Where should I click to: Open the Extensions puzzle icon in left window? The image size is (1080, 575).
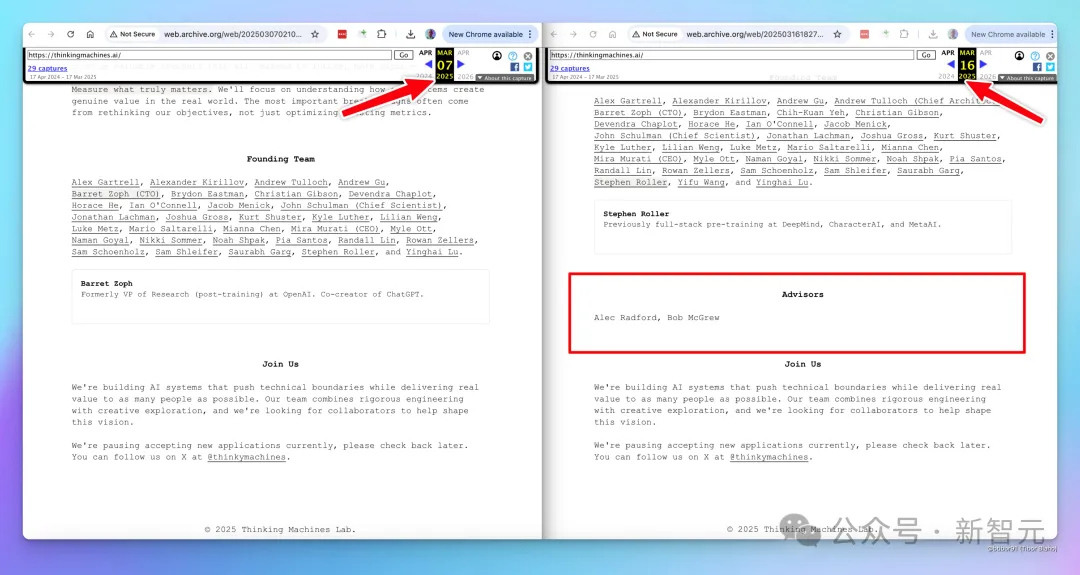pyautogui.click(x=382, y=34)
